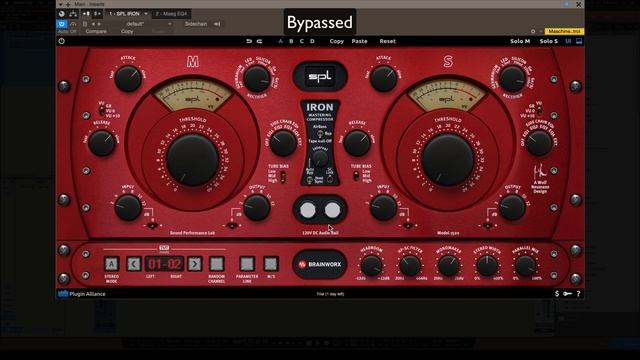Screen dimensions: 640x360
Task: Select settings bank B
Action: [291, 41]
